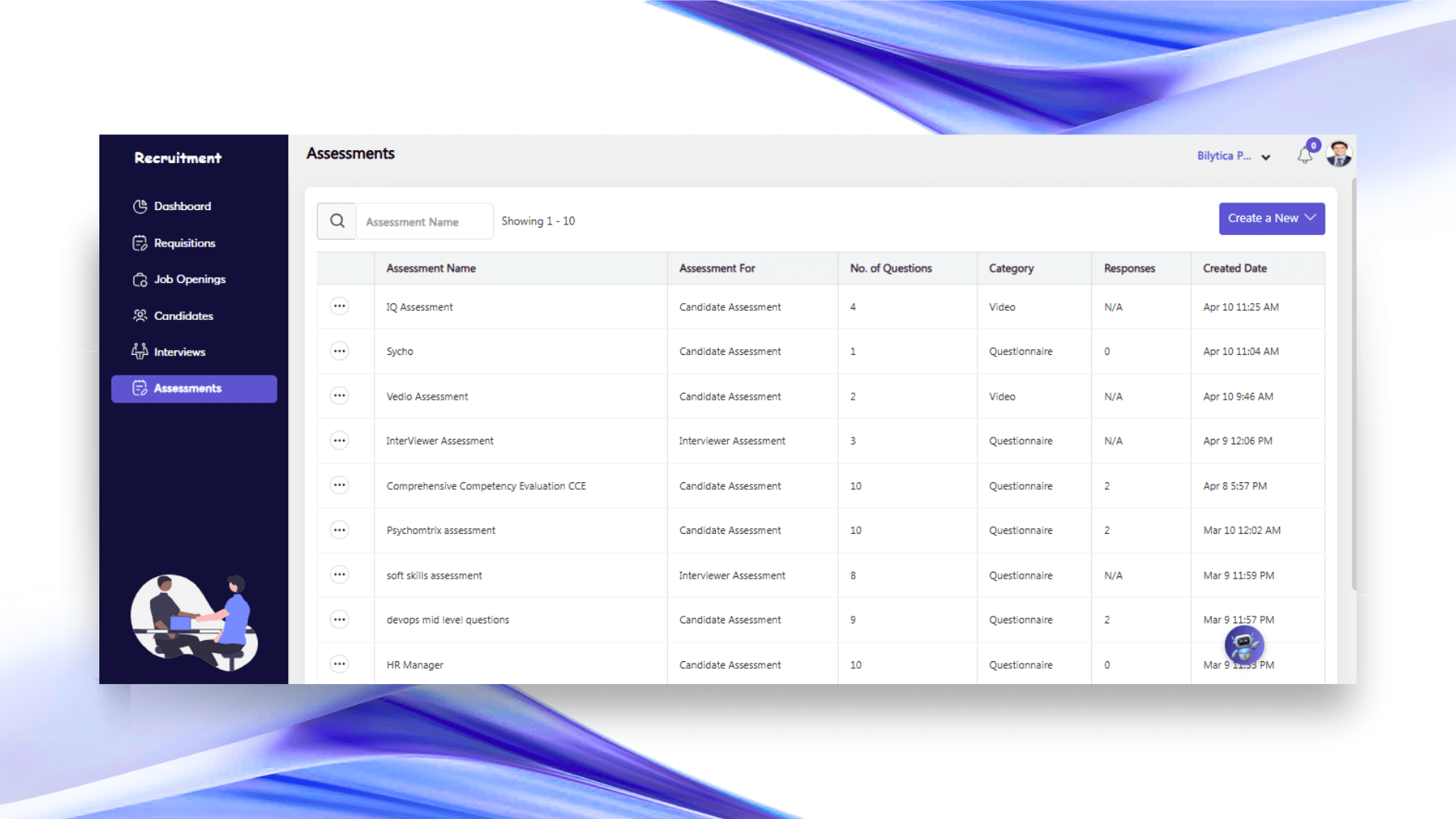
Task: Select Requisitions from the sidebar
Action: 184,243
